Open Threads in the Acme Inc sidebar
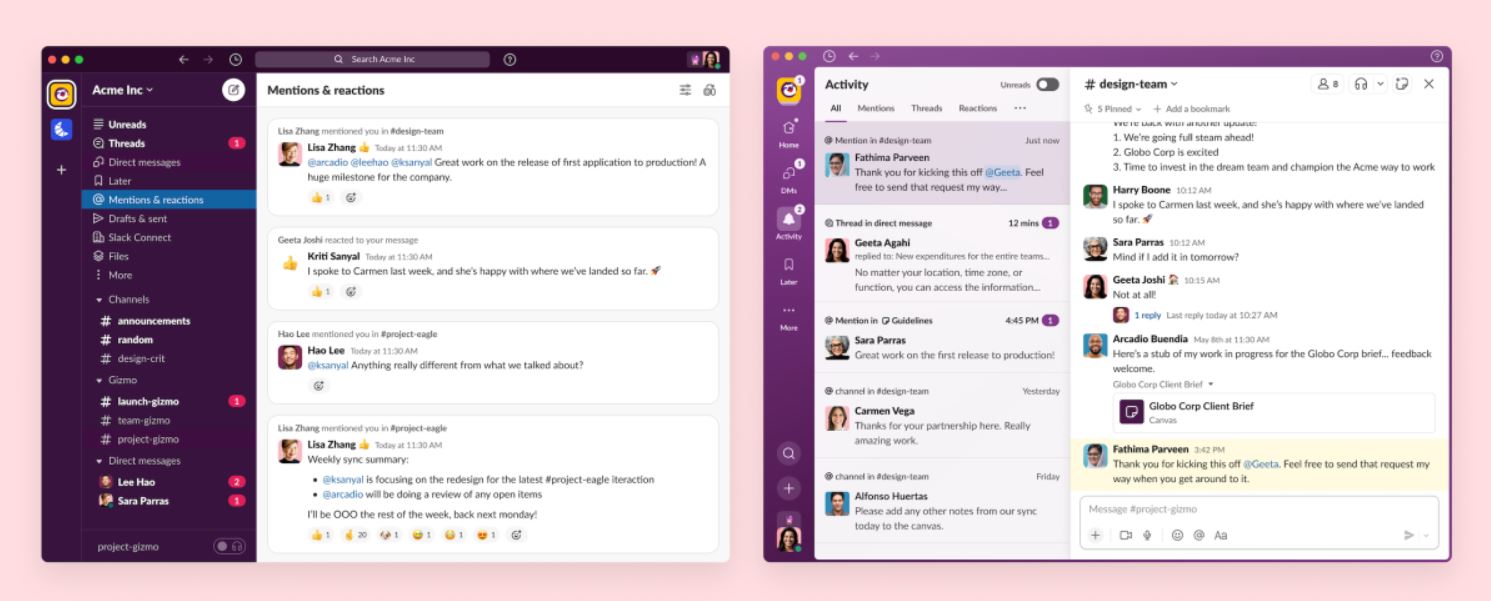This screenshot has width=1491, height=601. click(168, 143)
